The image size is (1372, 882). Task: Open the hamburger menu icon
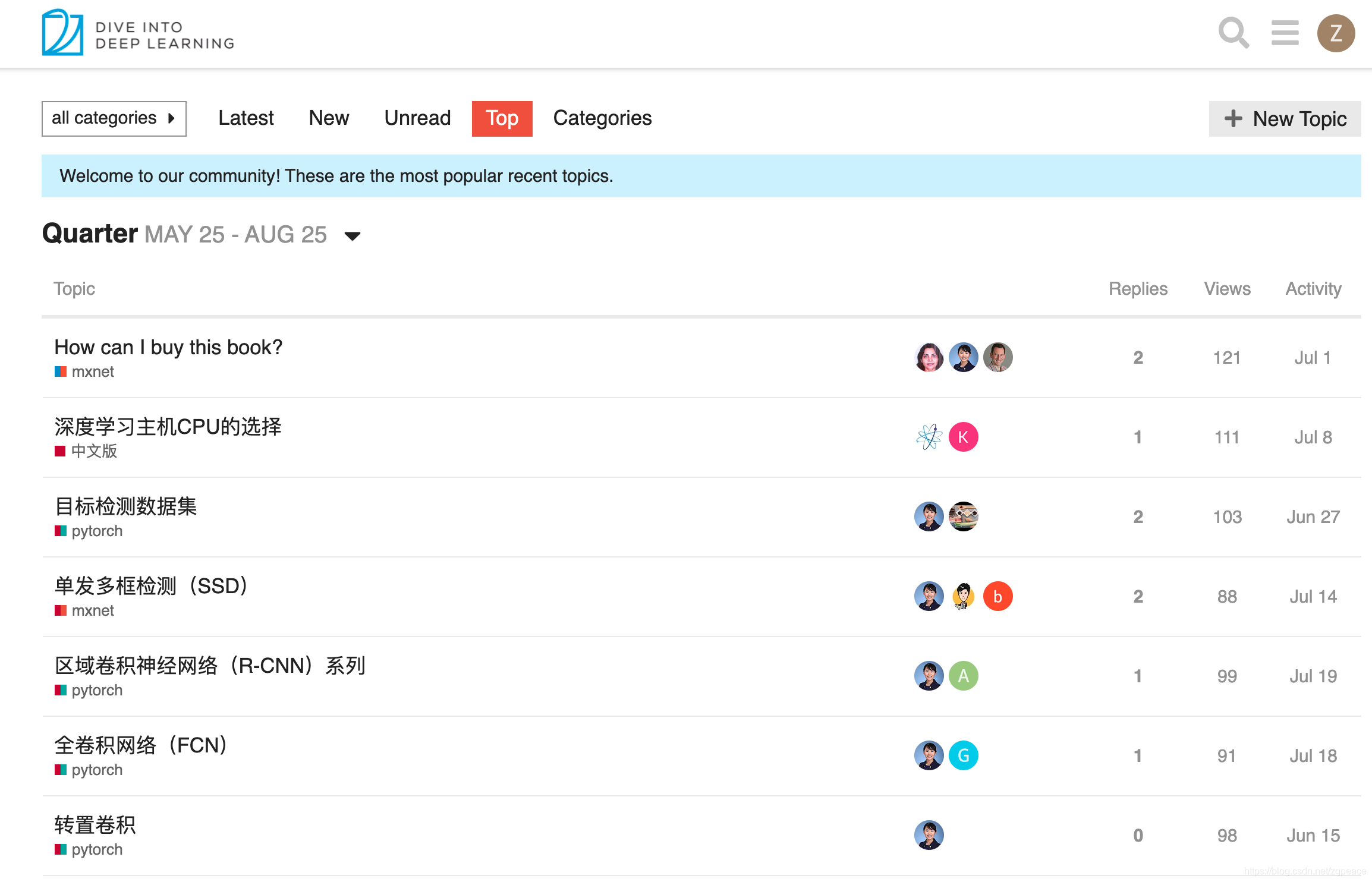coord(1285,33)
